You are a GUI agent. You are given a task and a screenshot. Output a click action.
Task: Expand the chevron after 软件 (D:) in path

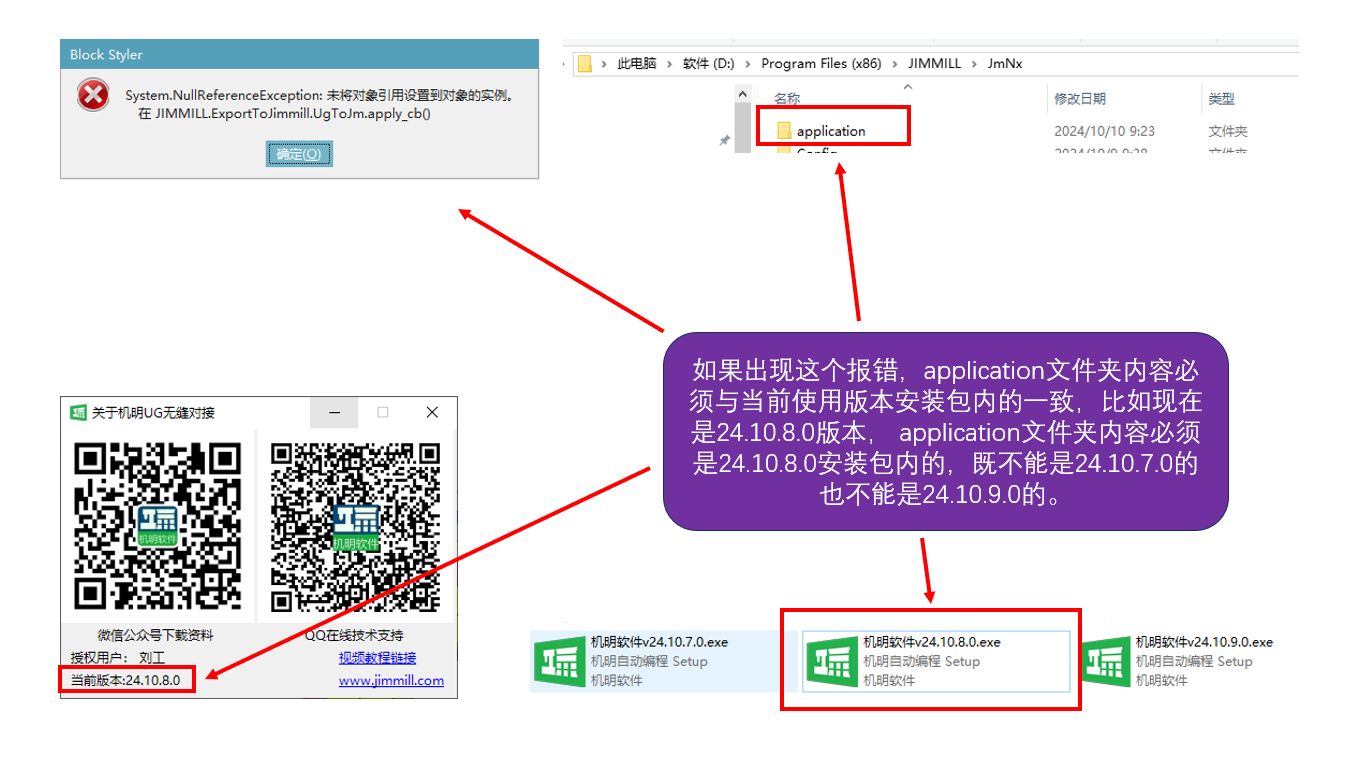747,63
